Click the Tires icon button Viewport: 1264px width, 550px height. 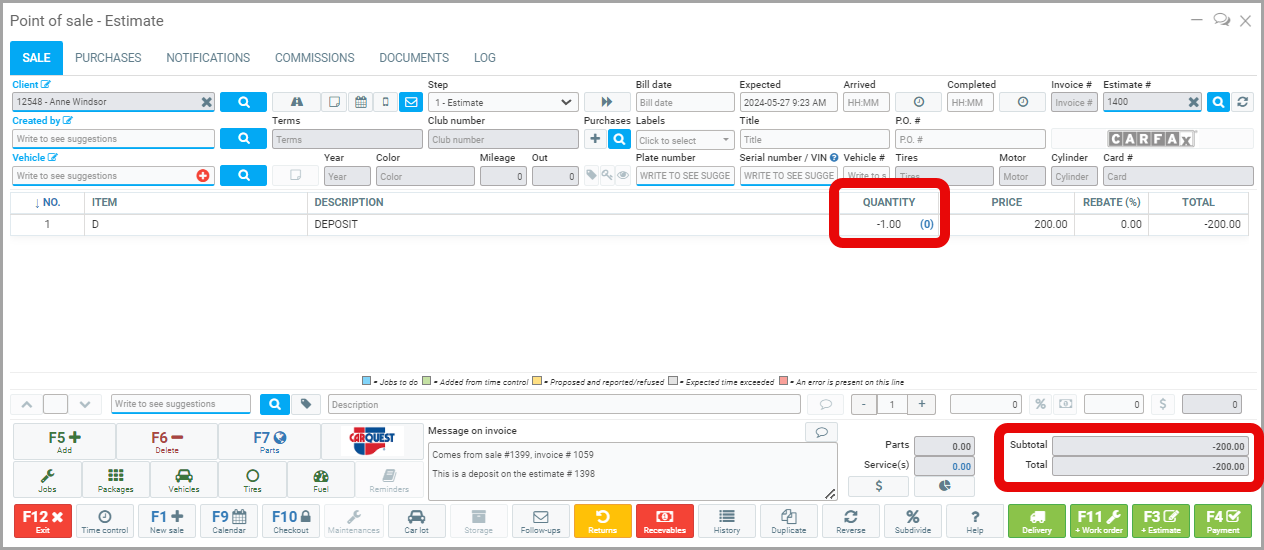pos(252,480)
